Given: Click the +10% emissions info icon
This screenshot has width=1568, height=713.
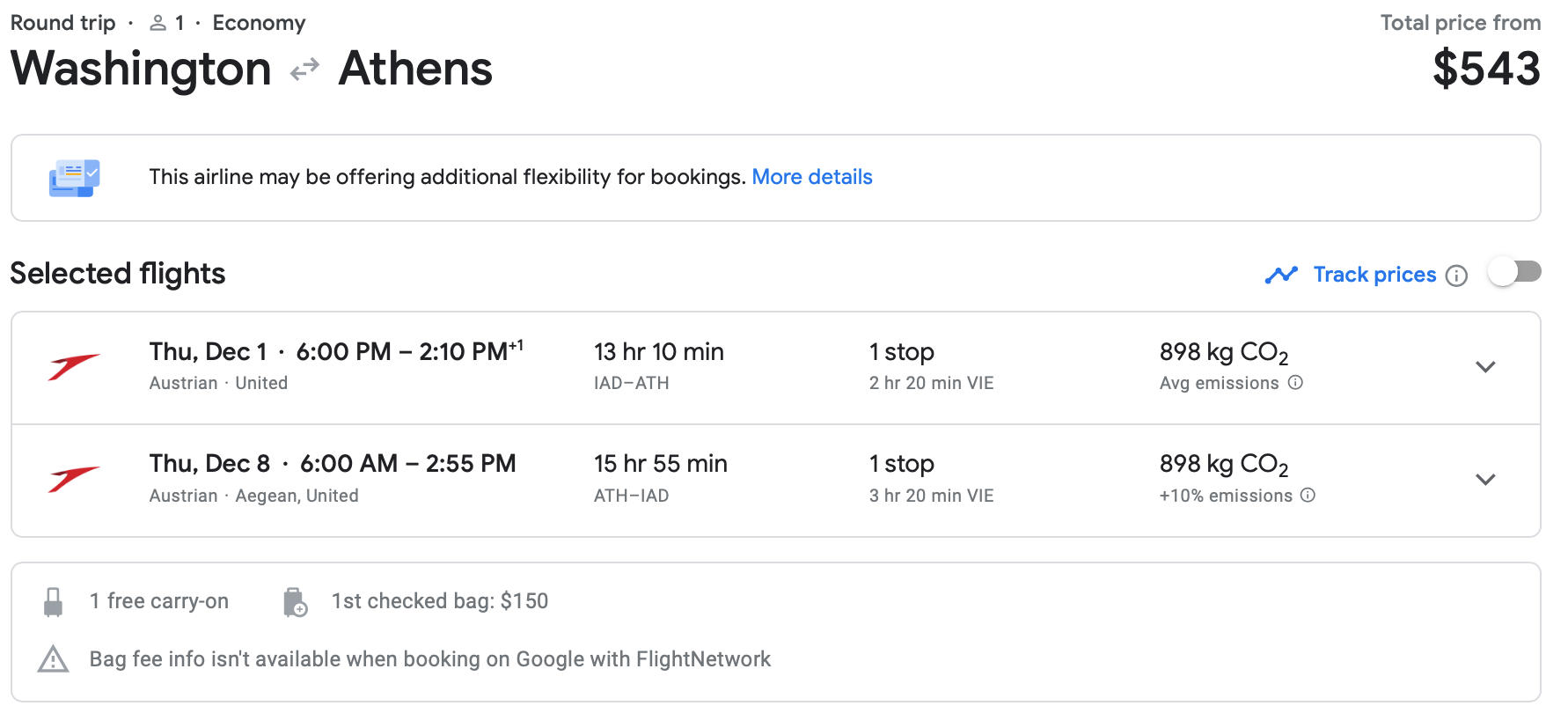Looking at the screenshot, I should 1308,496.
